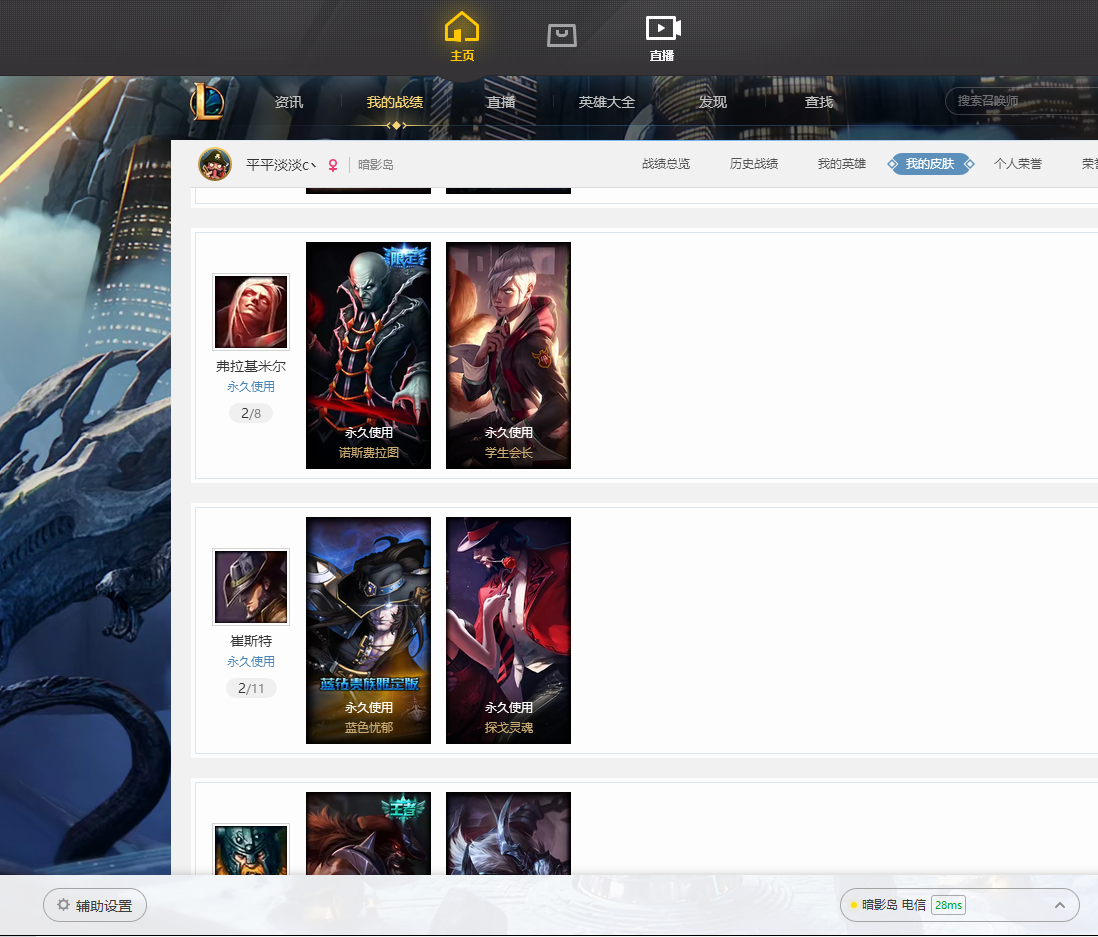This screenshot has width=1098, height=937.
Task: Click the 暗影岛 region label beside the summoner name
Action: [375, 165]
